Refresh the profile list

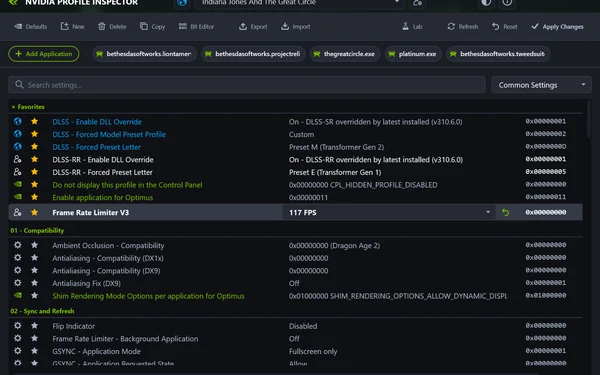(463, 26)
